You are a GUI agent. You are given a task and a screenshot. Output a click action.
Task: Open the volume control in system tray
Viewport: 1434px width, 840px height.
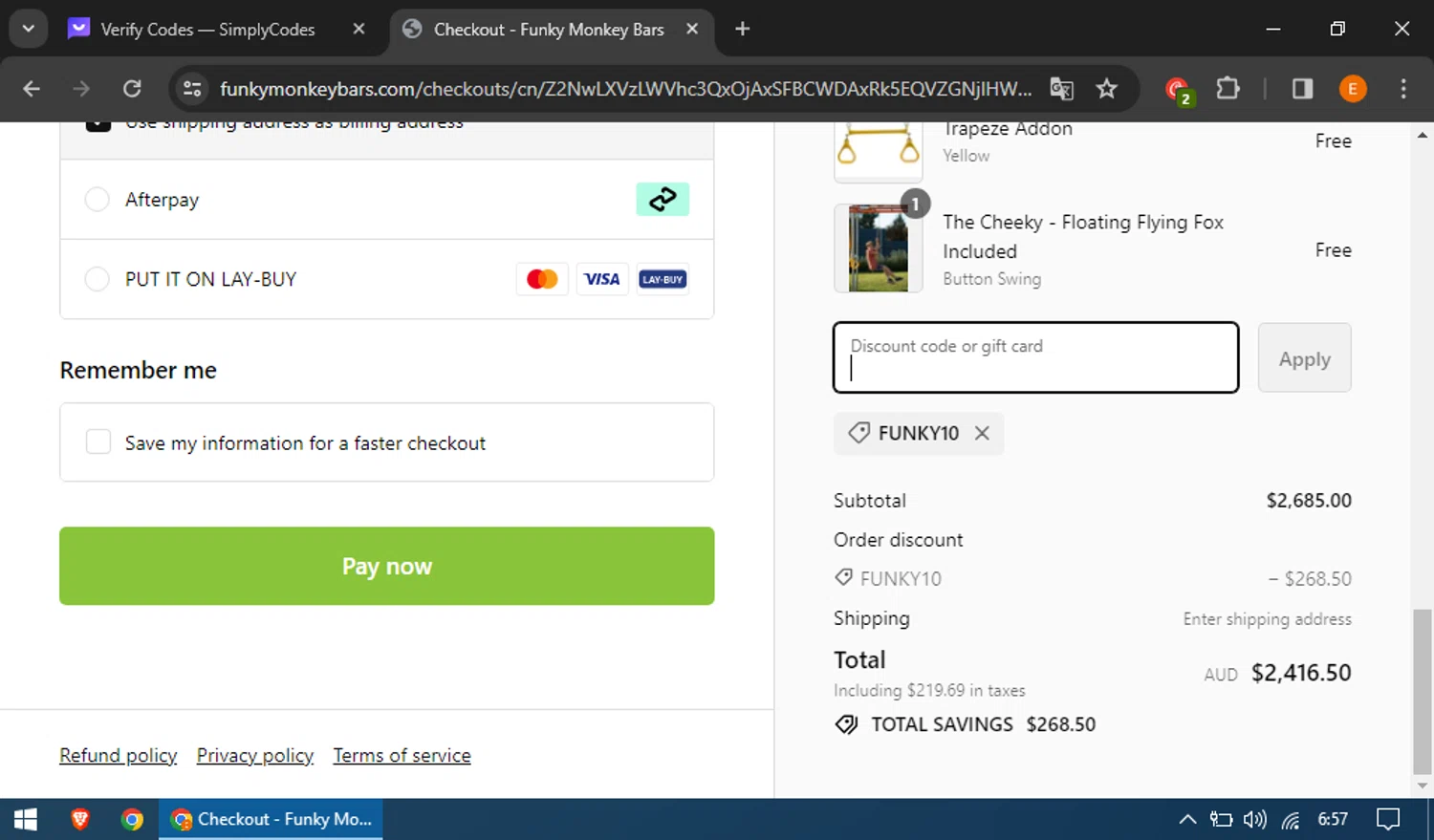1255,819
